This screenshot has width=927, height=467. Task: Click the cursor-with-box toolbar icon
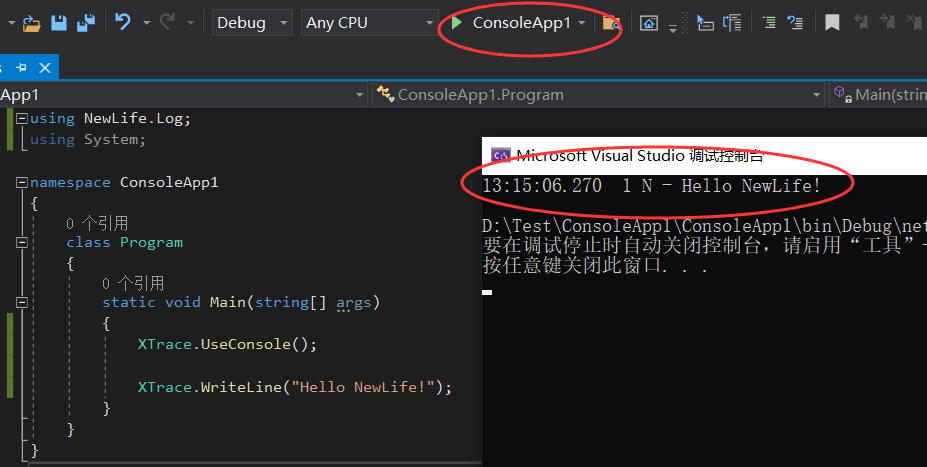pos(705,23)
